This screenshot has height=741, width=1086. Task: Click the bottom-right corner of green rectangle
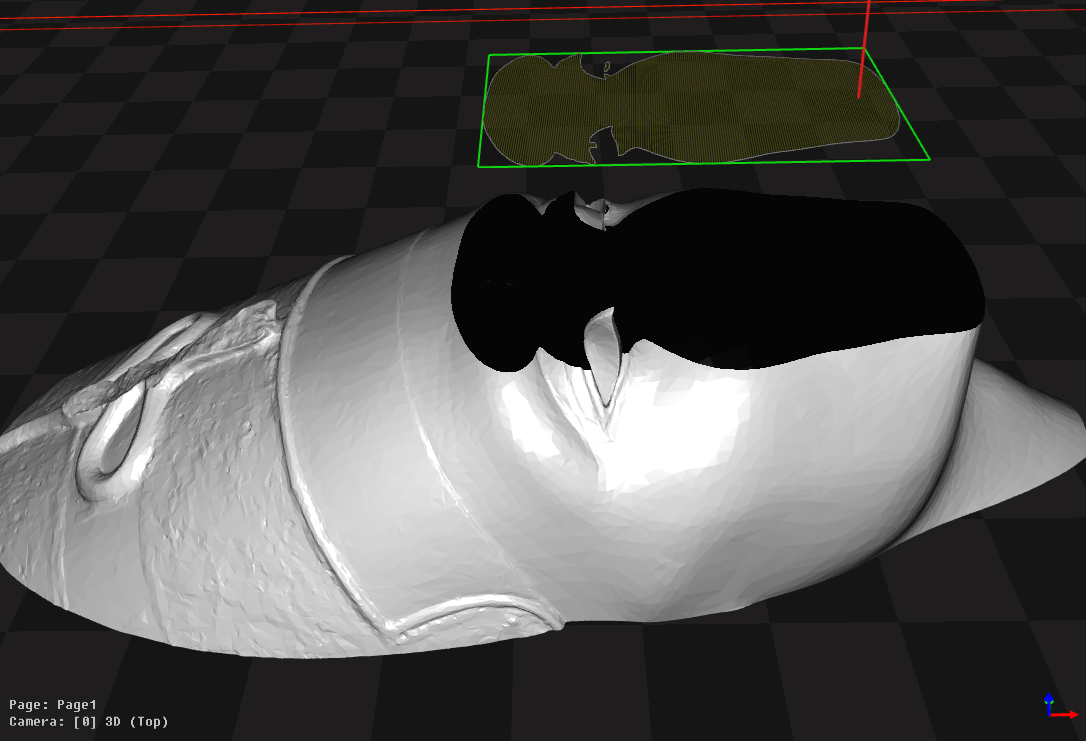tap(928, 158)
